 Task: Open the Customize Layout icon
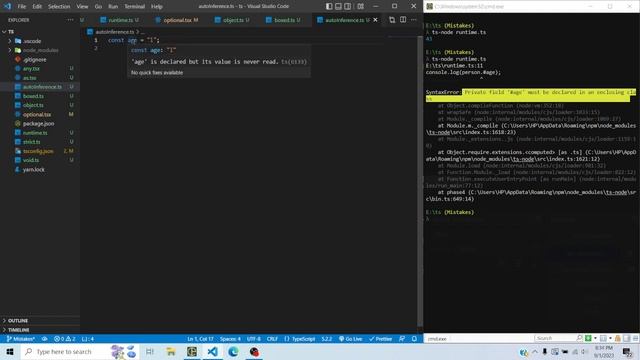tap(360, 7)
